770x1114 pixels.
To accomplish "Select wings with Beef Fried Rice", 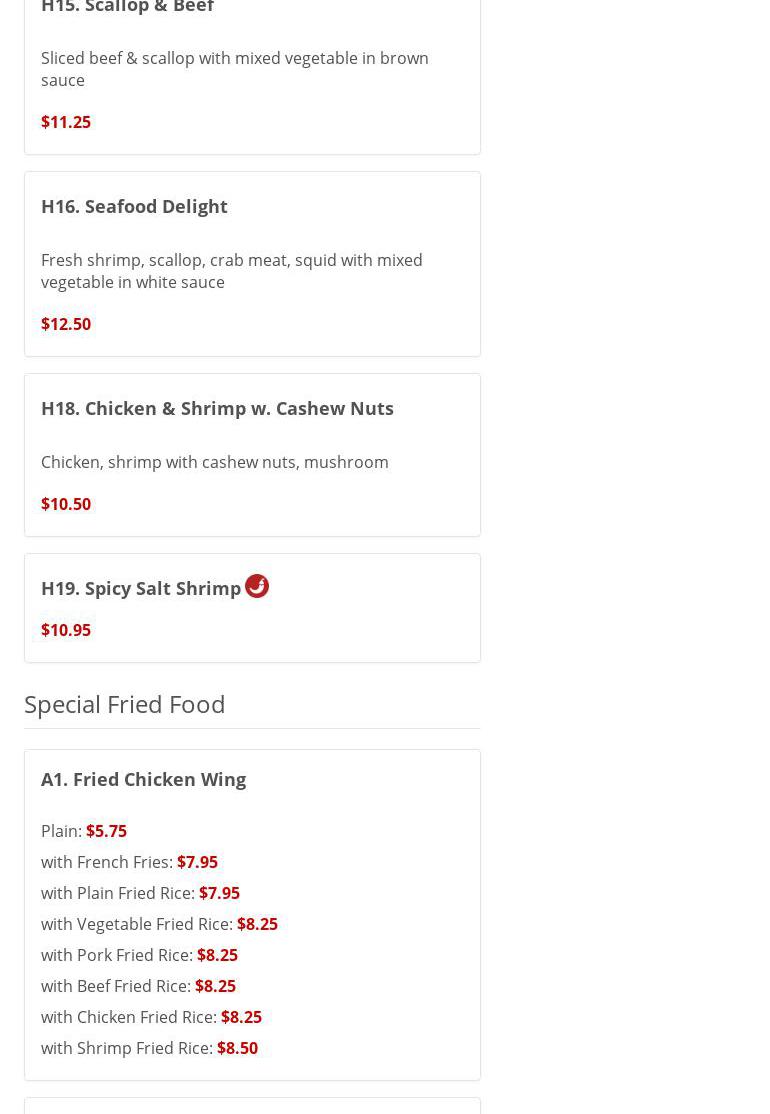I will (138, 986).
